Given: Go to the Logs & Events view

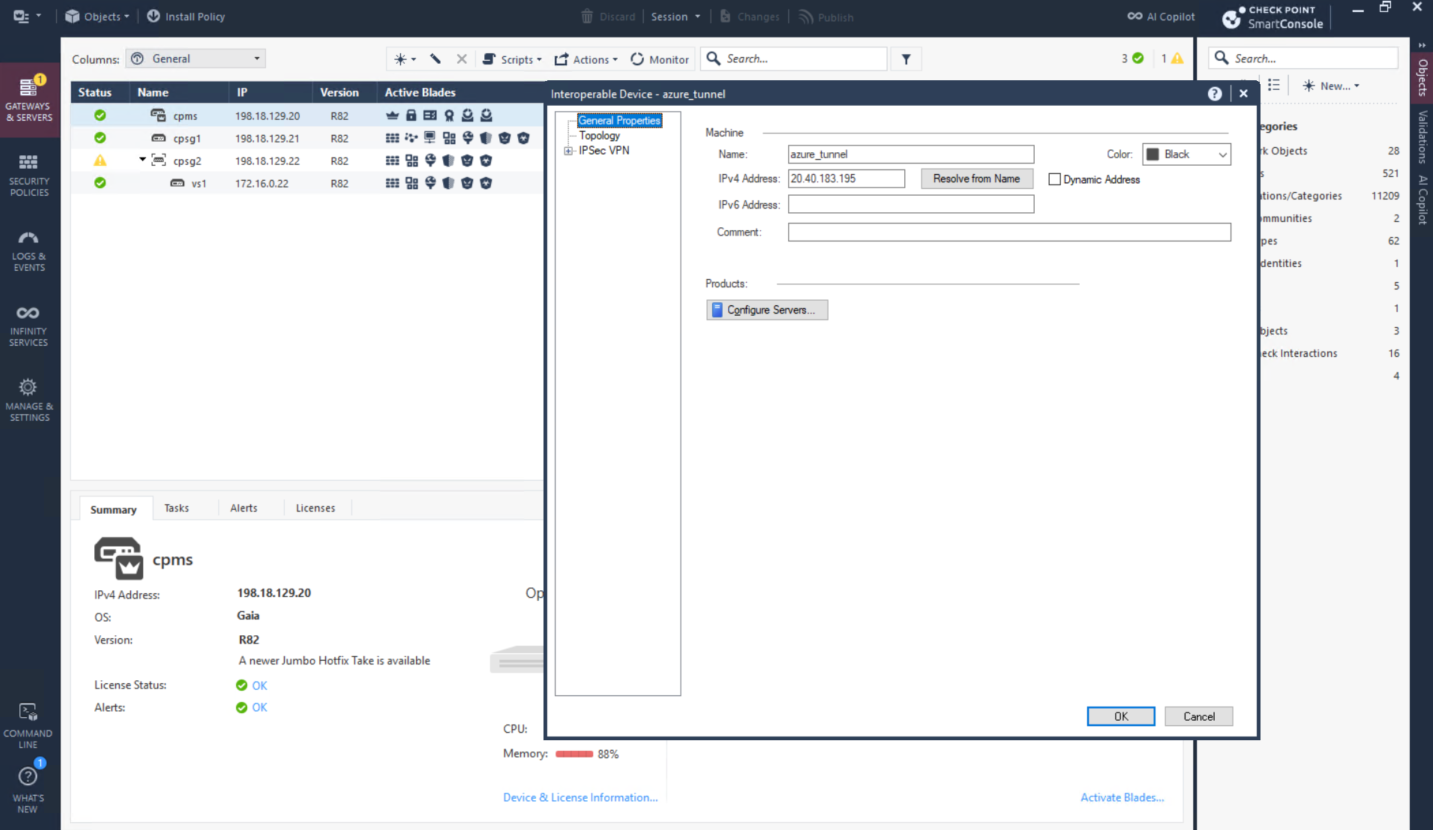Looking at the screenshot, I should pyautogui.click(x=28, y=250).
